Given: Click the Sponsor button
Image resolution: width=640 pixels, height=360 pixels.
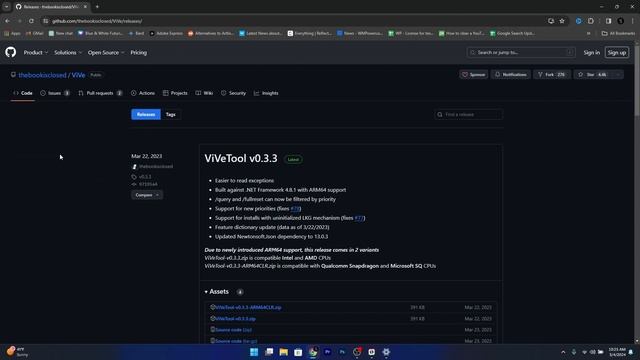Looking at the screenshot, I should [473, 75].
